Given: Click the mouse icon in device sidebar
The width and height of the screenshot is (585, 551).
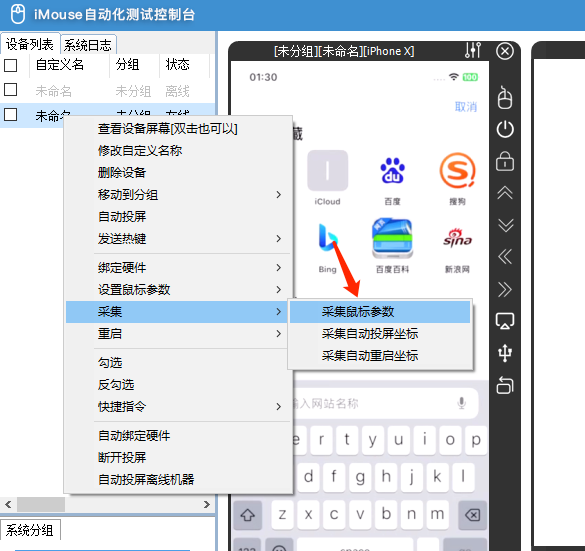Looking at the screenshot, I should point(505,98).
